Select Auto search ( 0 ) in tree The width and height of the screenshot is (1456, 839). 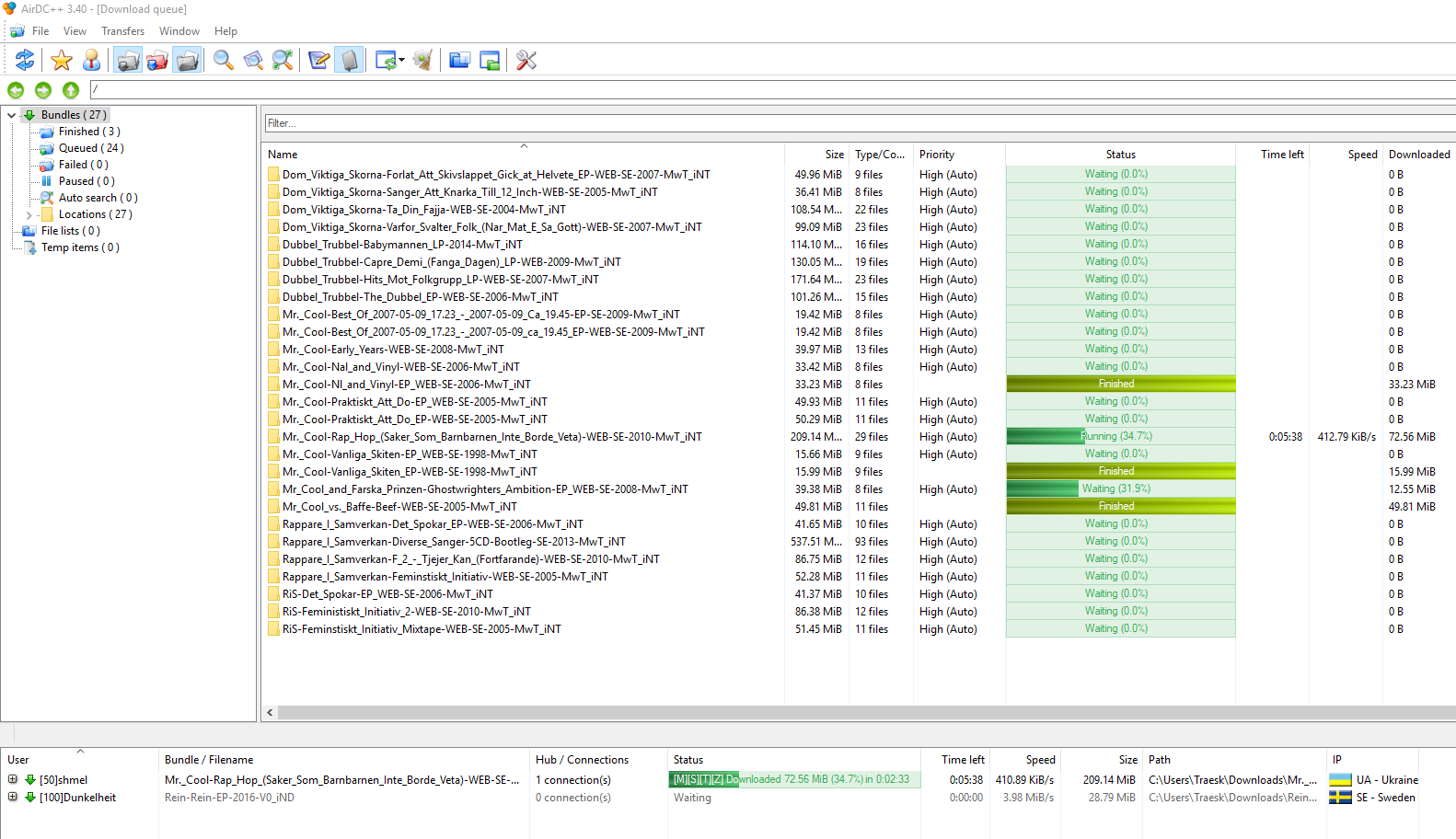98,198
